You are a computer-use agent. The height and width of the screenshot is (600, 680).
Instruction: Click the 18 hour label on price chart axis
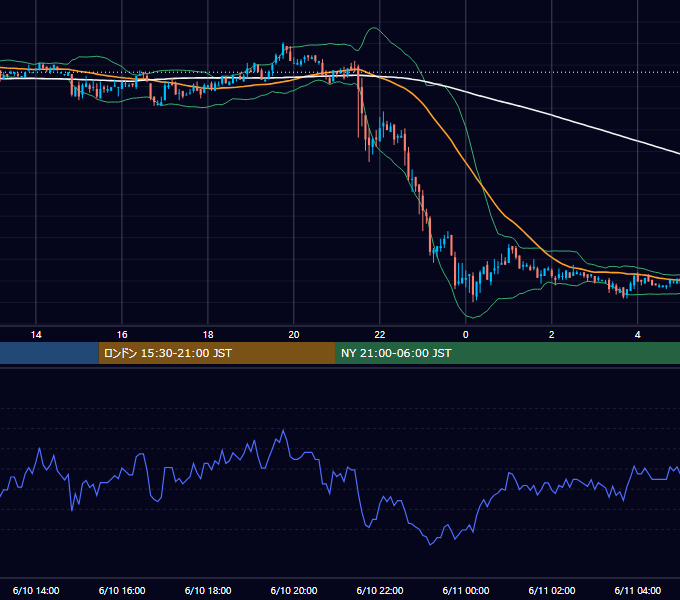coord(208,335)
